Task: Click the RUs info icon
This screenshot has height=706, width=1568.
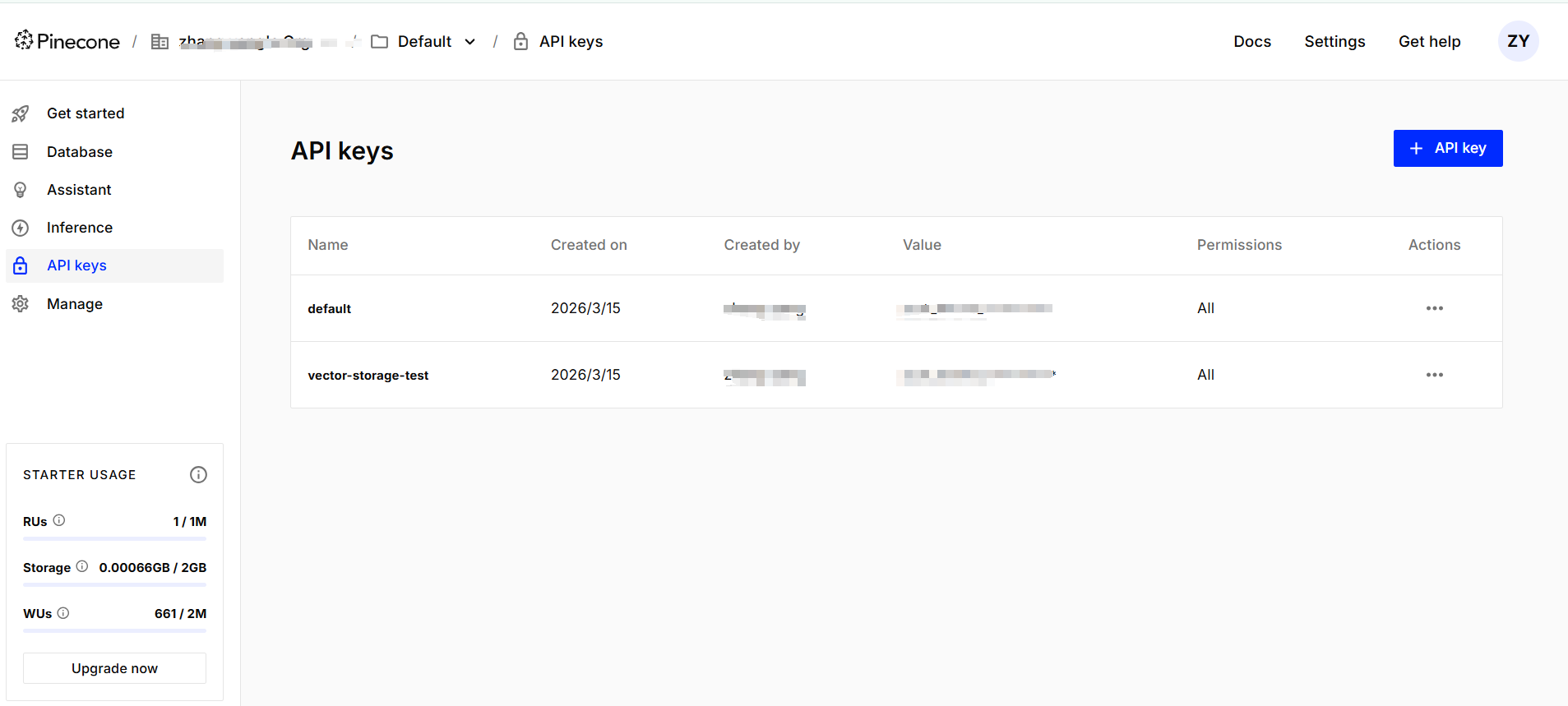Action: tap(59, 520)
